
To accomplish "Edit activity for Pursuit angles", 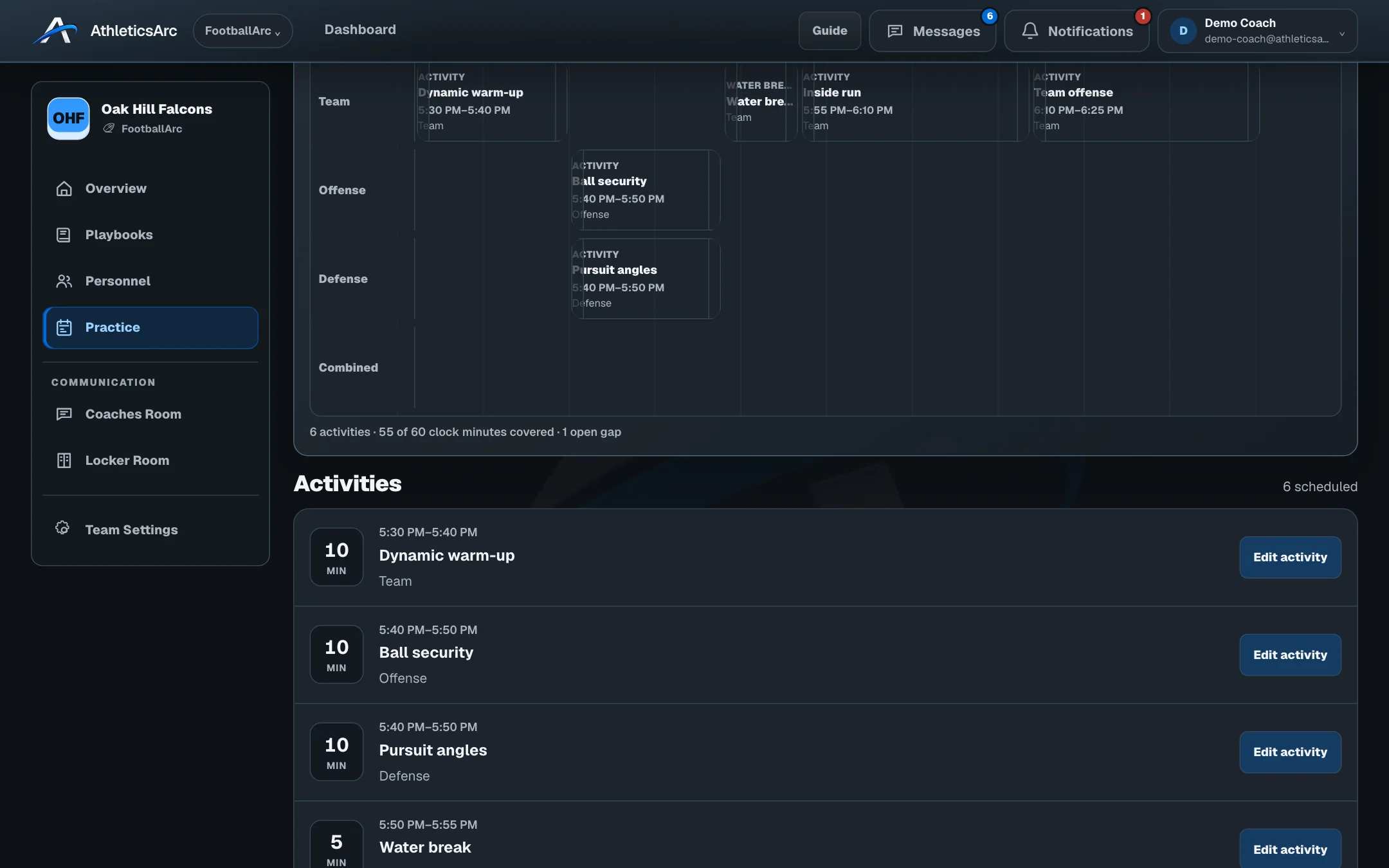I will [x=1290, y=752].
